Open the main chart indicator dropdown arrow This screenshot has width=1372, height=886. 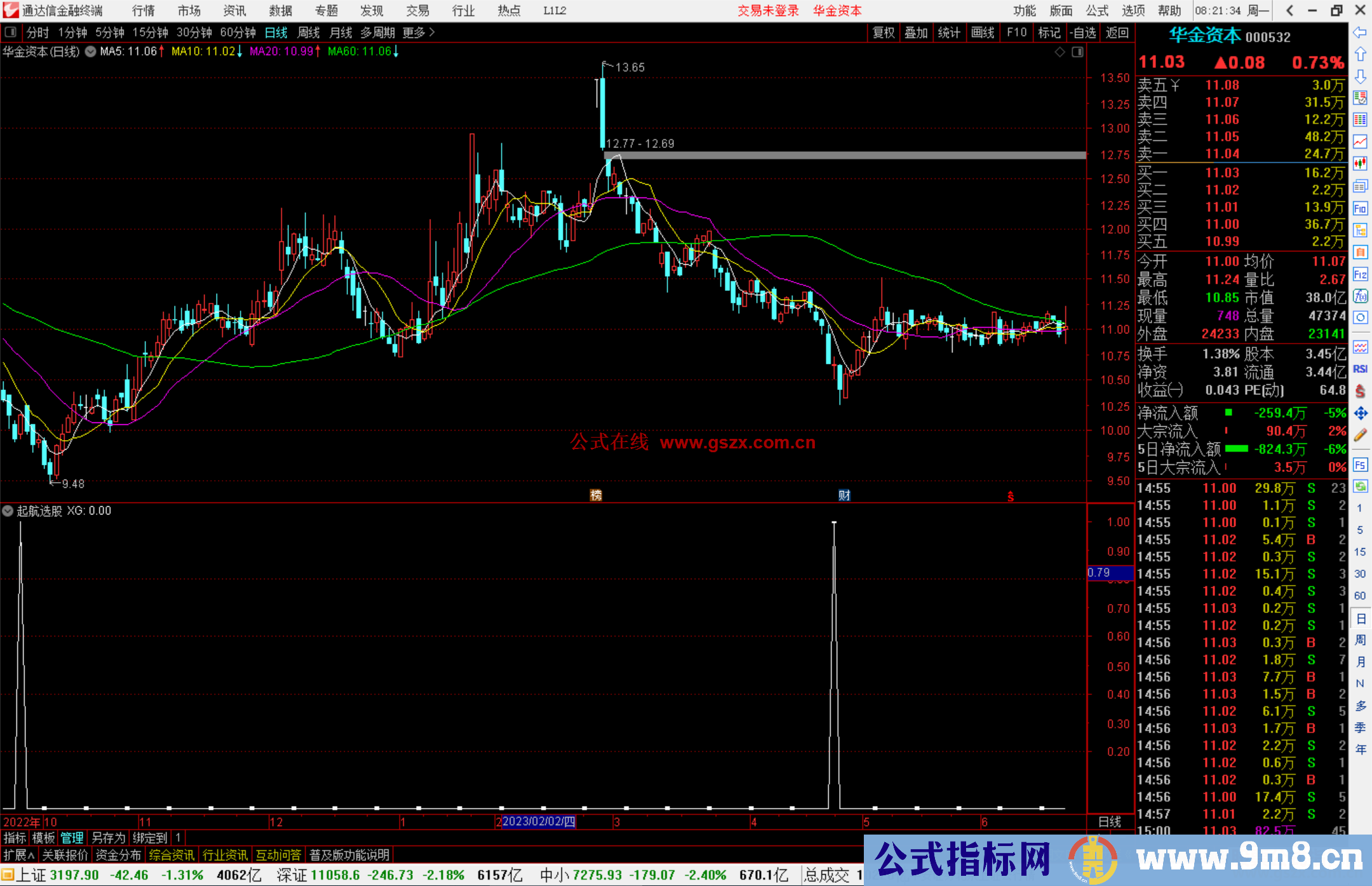tap(90, 51)
